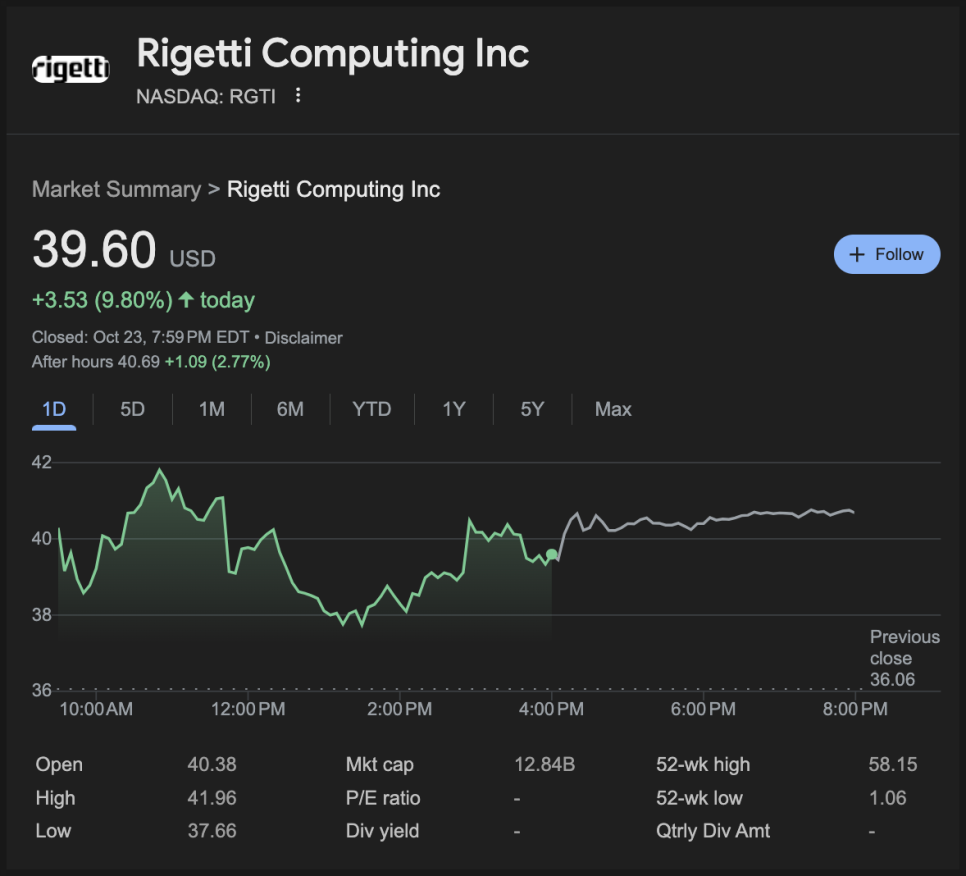Open the Market Summary breadcrumb link

click(116, 190)
